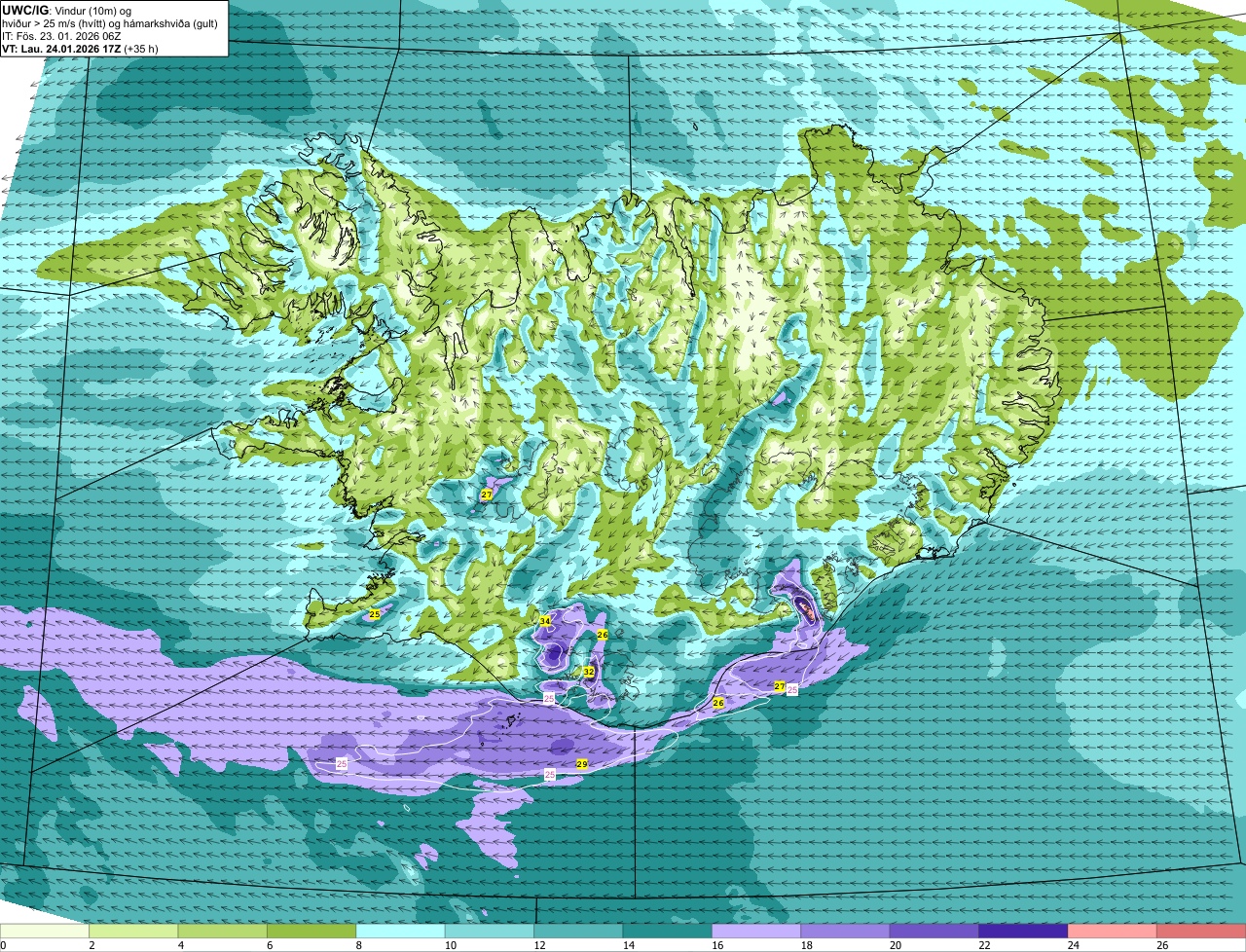
Task: Click the yellow "25" gust label
Action: click(x=375, y=614)
